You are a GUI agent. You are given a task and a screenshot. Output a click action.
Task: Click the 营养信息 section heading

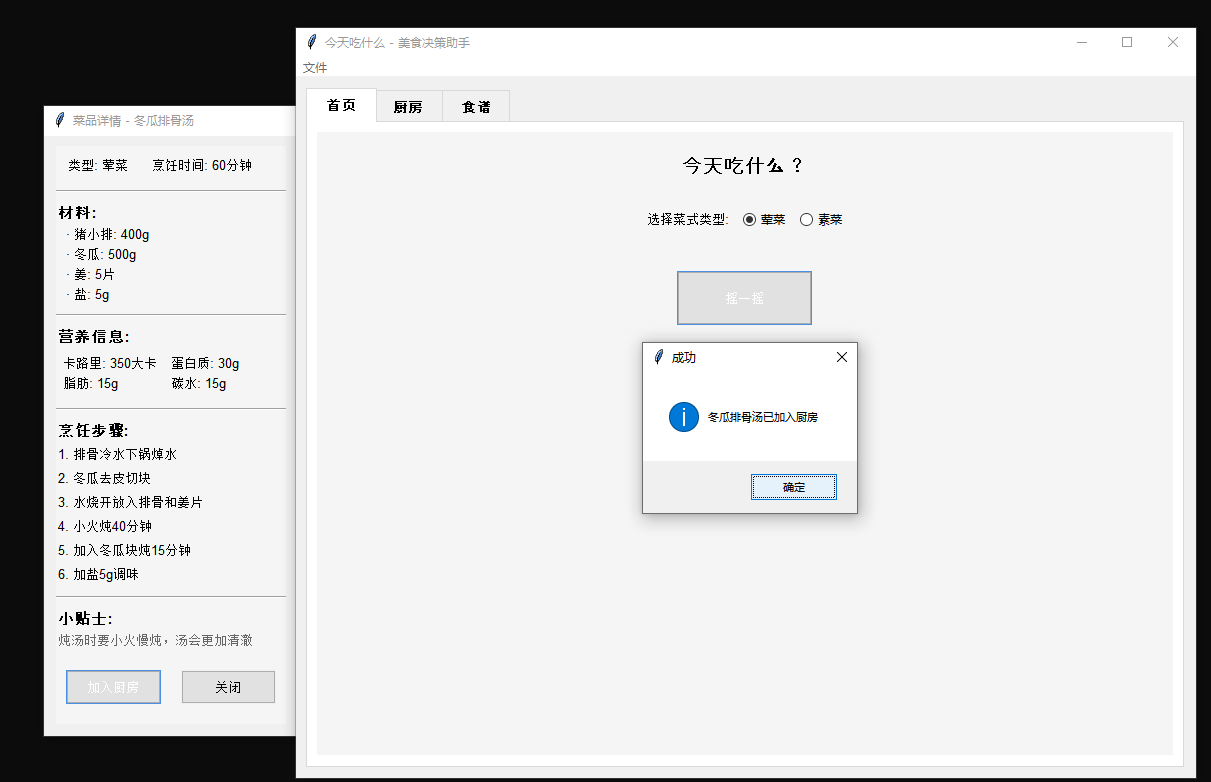93,337
